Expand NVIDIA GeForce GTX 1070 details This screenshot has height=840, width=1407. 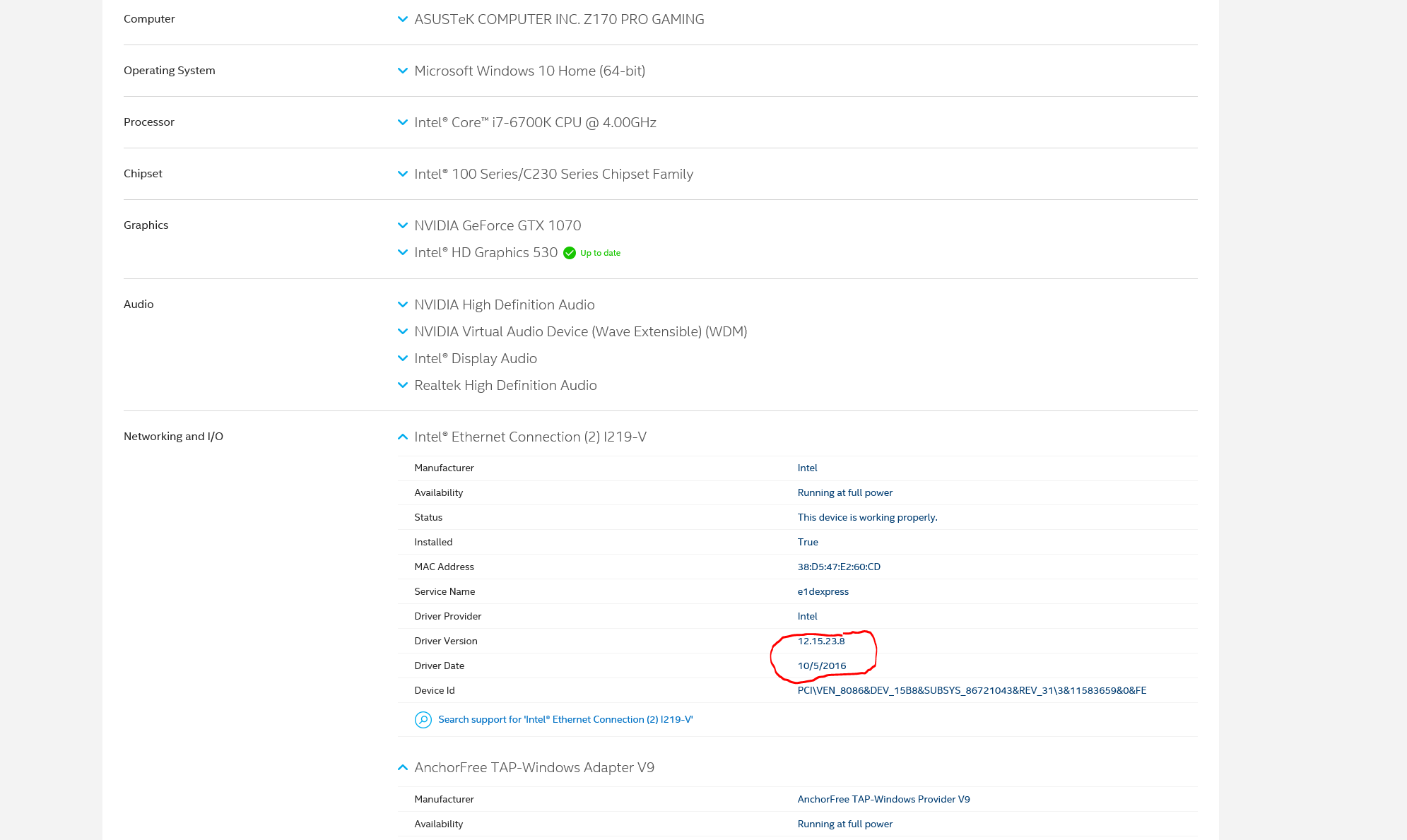pyautogui.click(x=403, y=225)
